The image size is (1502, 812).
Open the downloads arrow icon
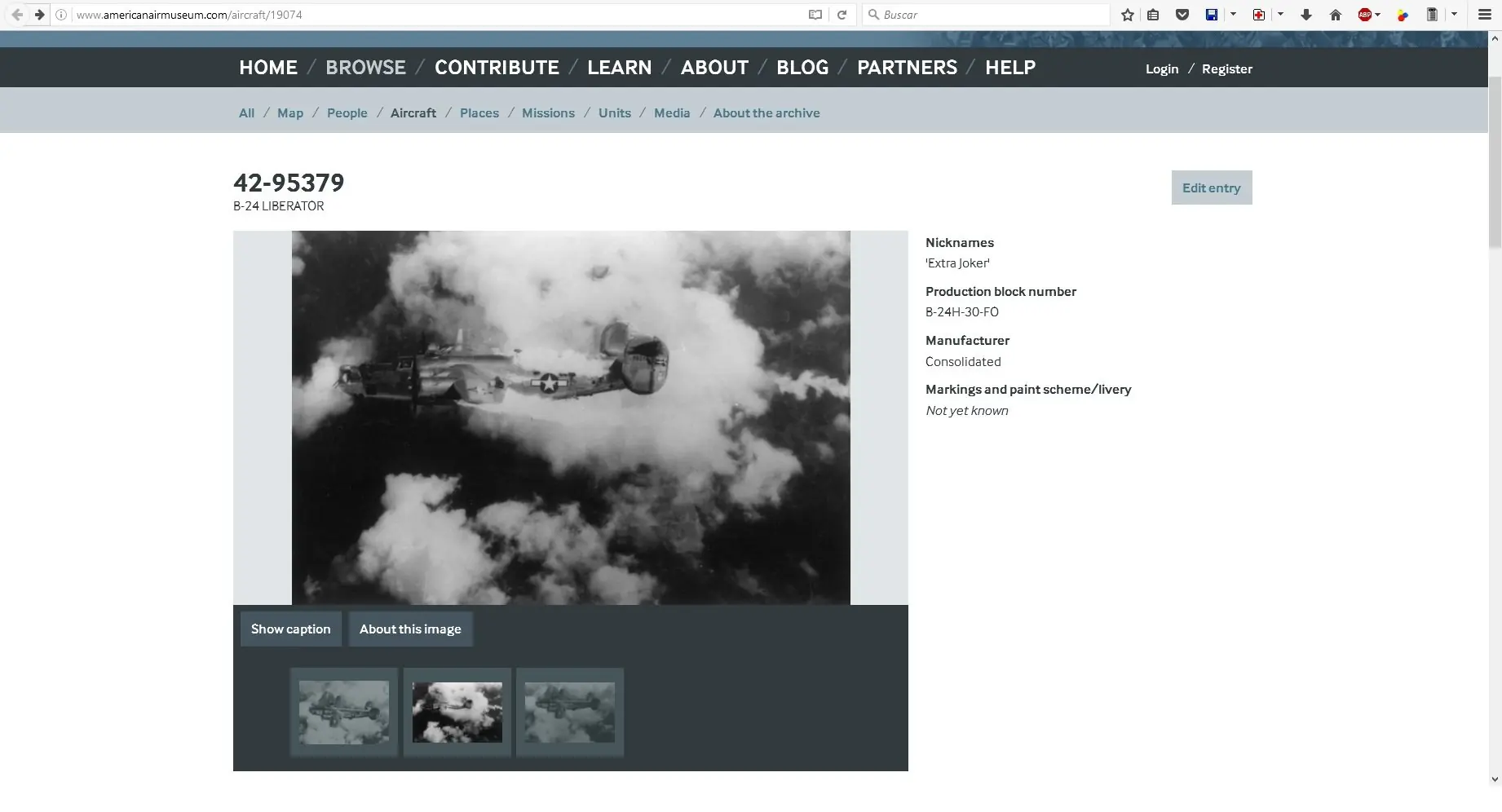tap(1306, 15)
